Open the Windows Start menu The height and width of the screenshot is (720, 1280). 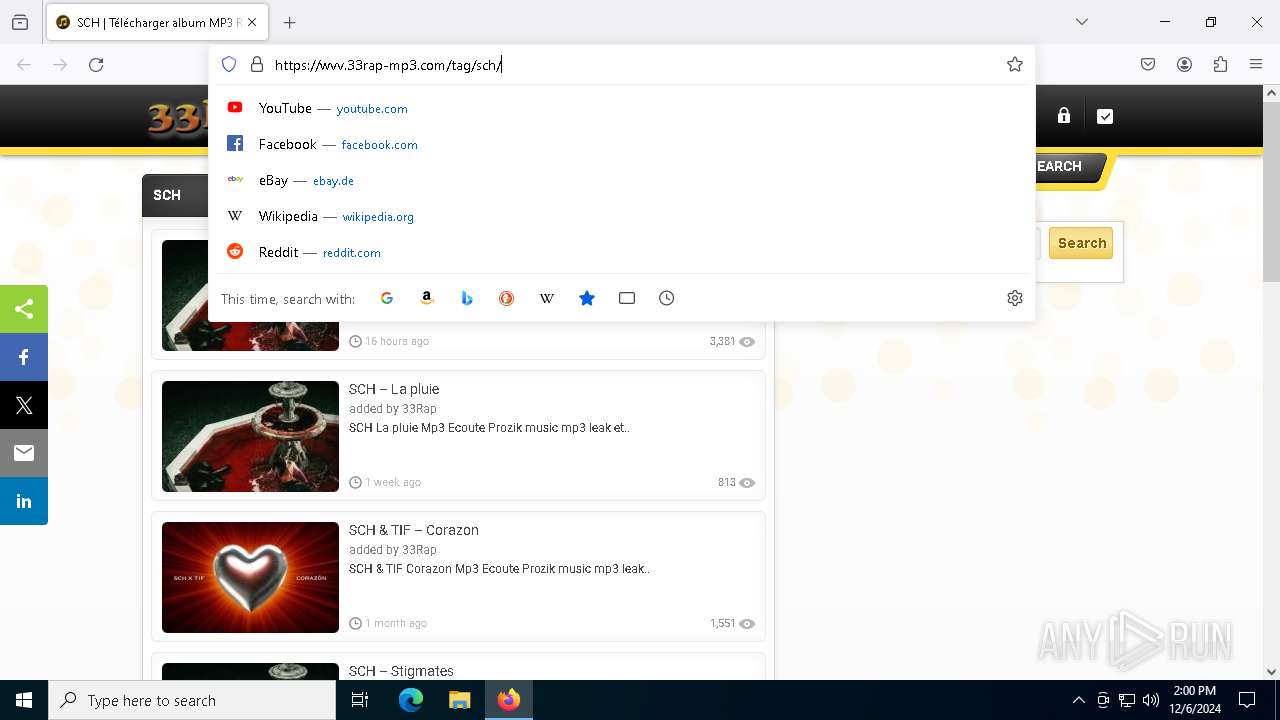point(24,700)
